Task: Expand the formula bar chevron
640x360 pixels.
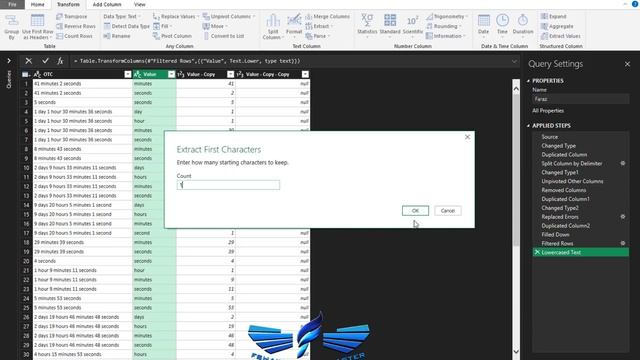Action: (514, 61)
